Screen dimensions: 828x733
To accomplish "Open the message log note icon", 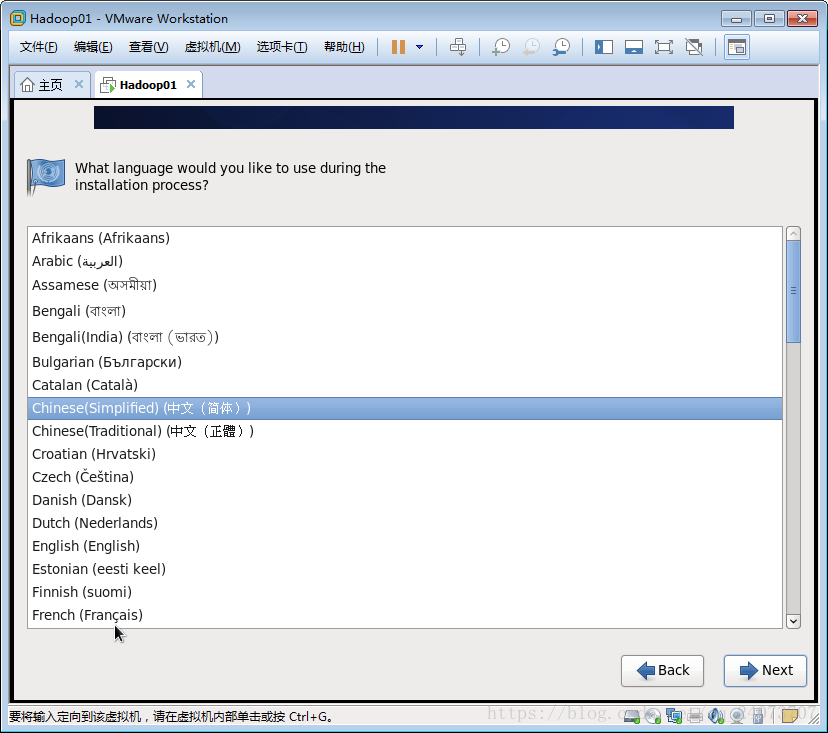I will (789, 717).
